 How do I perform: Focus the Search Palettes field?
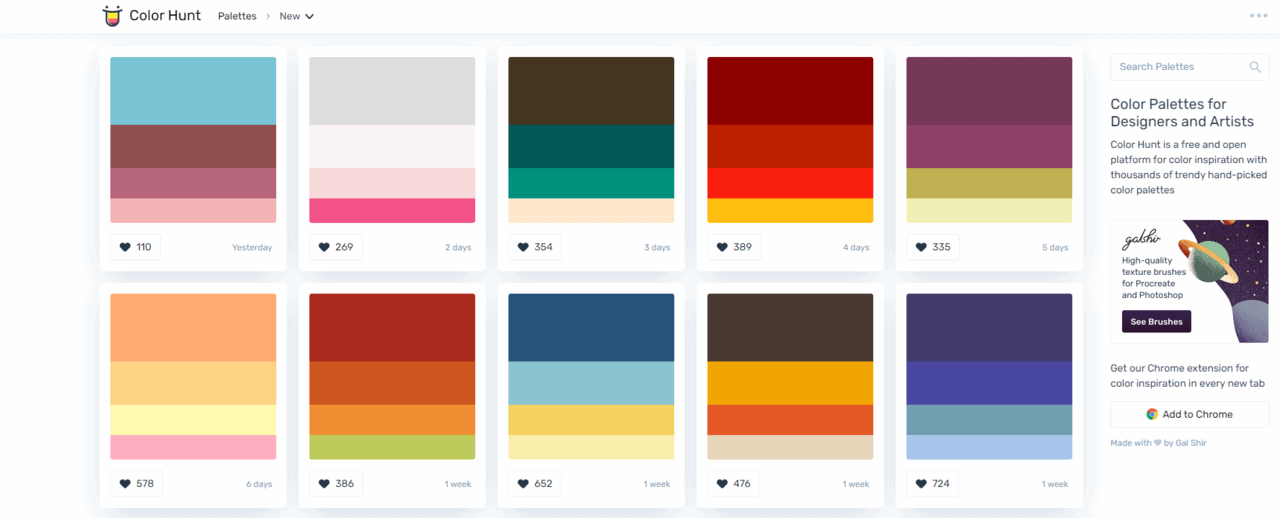pos(1190,67)
